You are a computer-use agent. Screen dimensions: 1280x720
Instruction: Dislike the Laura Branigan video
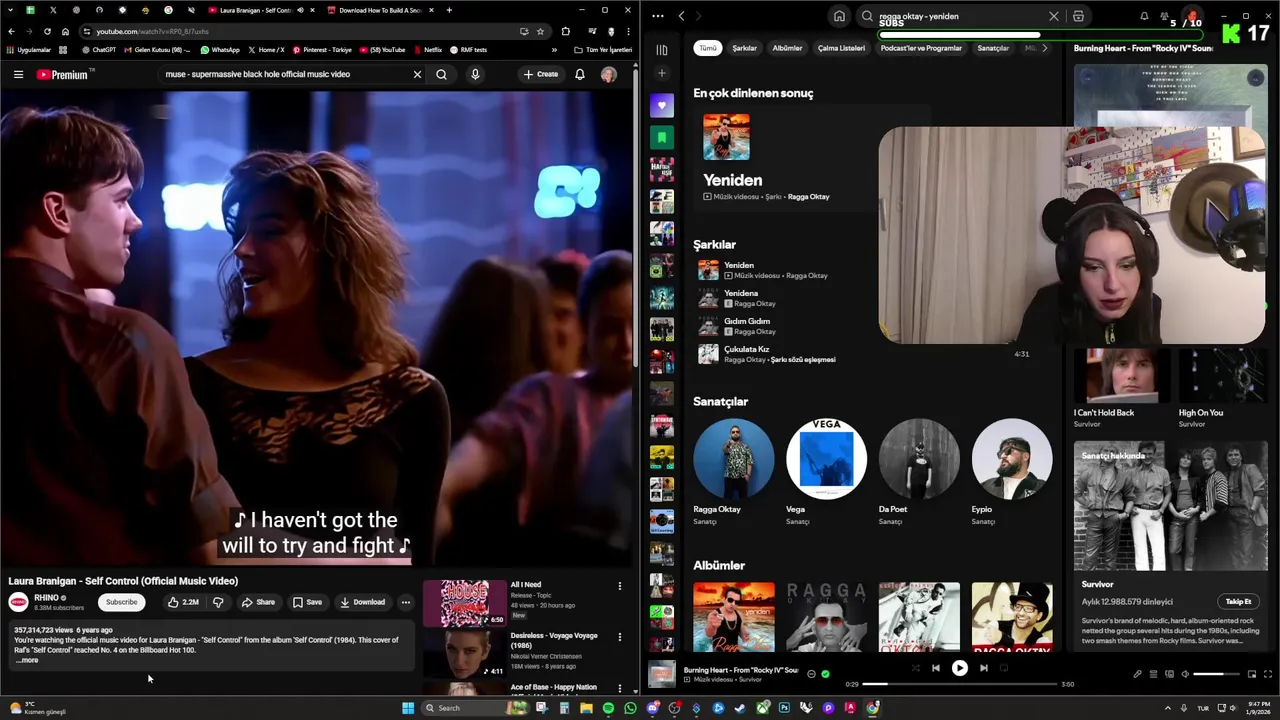point(218,602)
